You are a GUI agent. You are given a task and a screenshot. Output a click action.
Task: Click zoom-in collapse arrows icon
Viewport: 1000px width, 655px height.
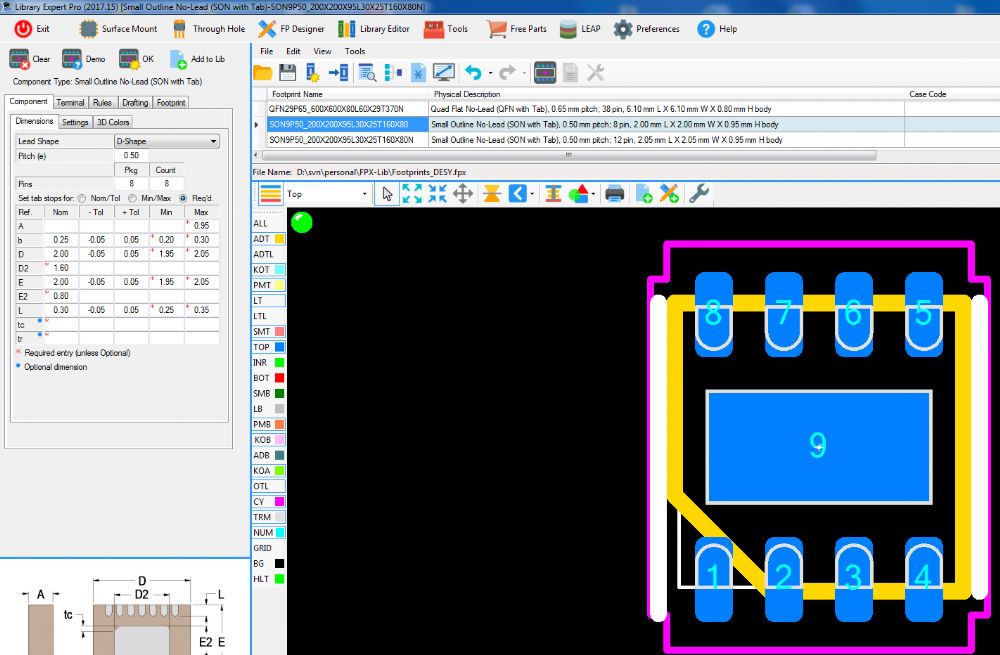[x=438, y=194]
